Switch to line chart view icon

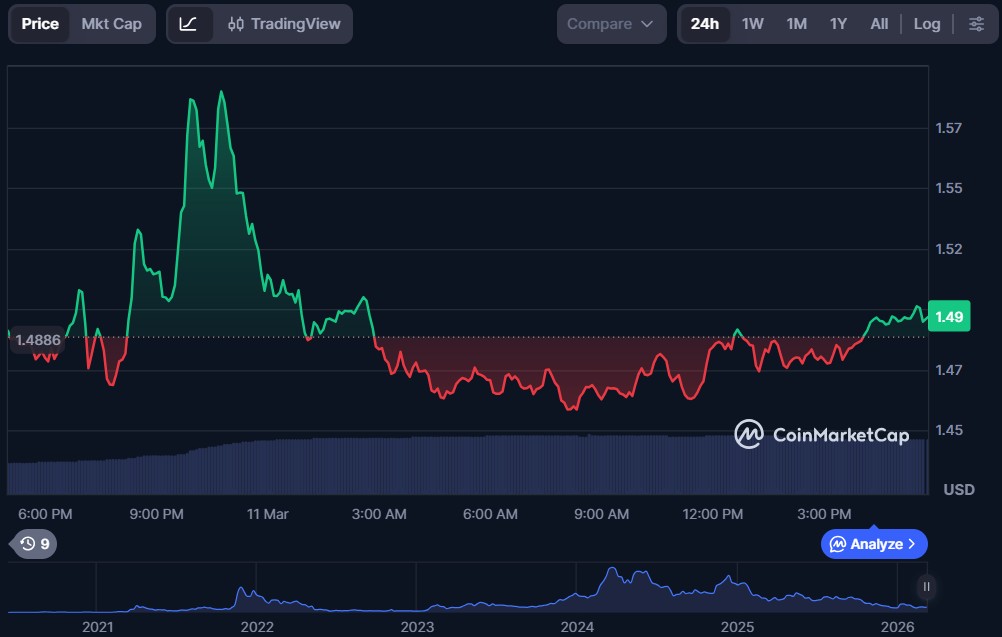pyautogui.click(x=189, y=24)
